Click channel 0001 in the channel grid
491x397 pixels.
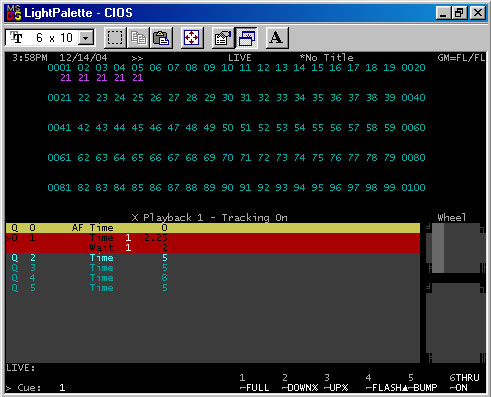pos(59,68)
